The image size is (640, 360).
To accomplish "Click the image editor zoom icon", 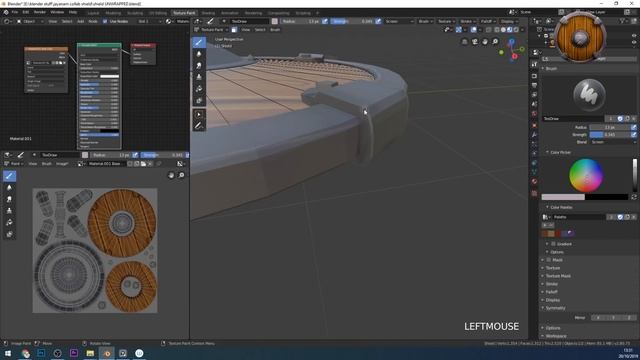I will [x=181, y=175].
